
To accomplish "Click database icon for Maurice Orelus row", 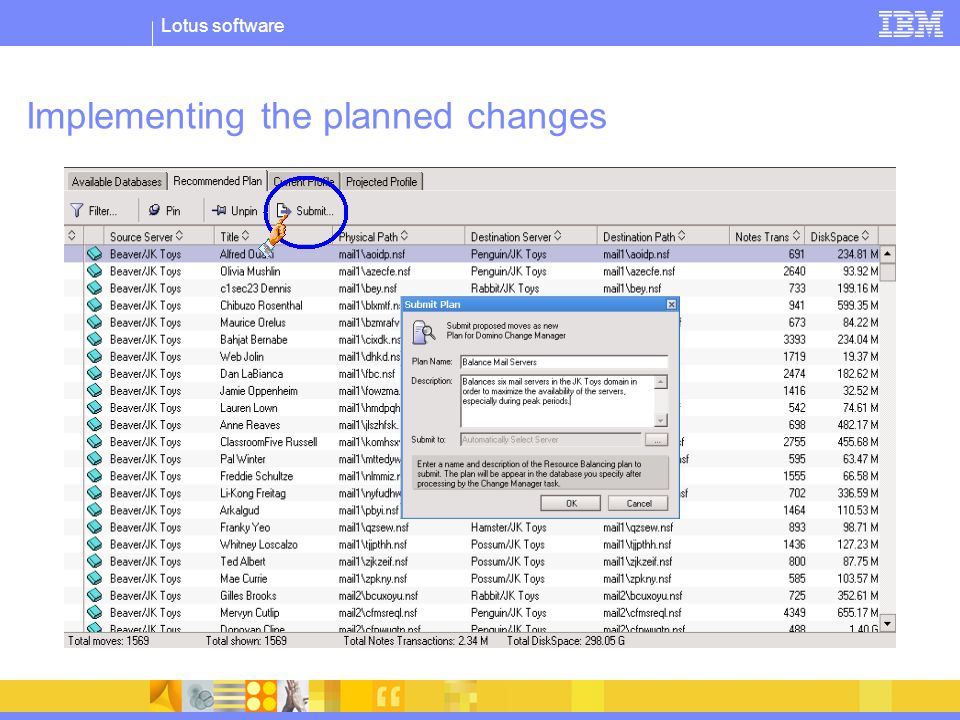I will tap(94, 322).
